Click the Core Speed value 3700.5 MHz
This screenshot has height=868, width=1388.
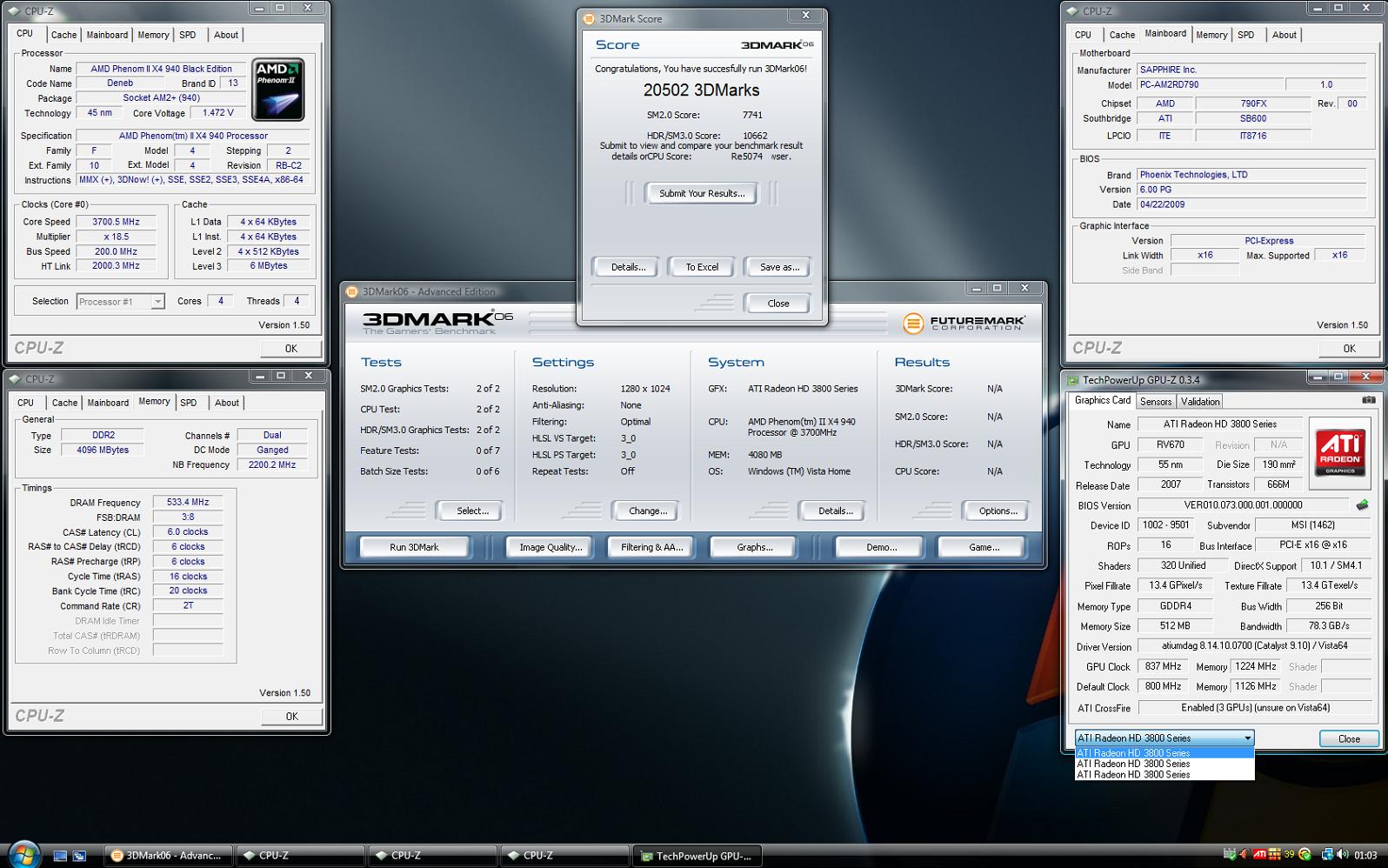(x=116, y=222)
